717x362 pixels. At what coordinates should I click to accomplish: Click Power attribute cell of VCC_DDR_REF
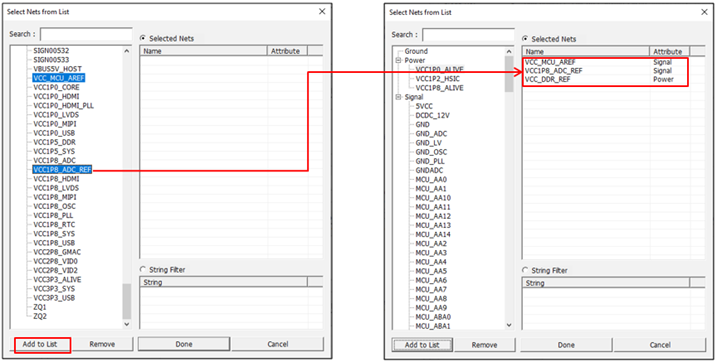(663, 79)
